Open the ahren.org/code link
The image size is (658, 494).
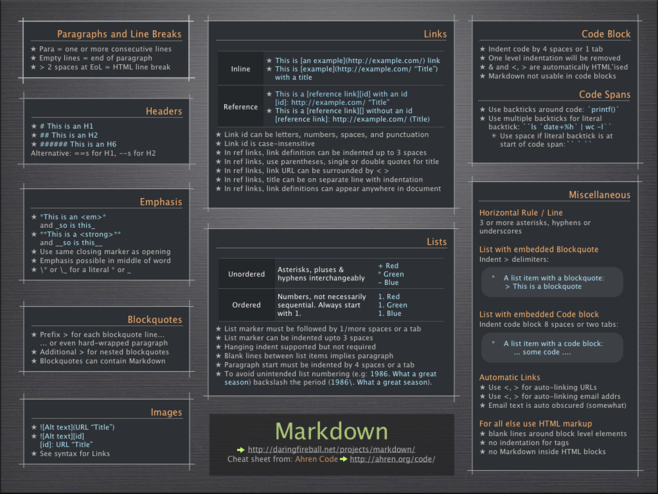pyautogui.click(x=392, y=459)
